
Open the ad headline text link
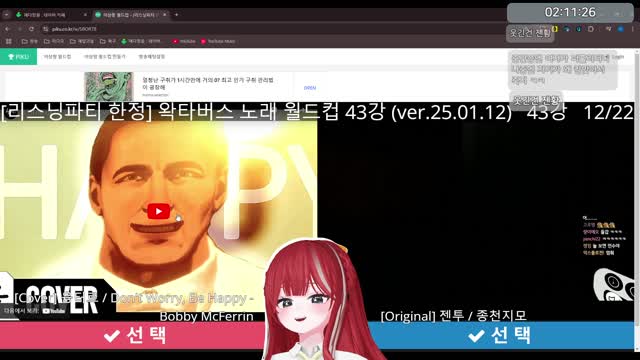pyautogui.click(x=208, y=83)
